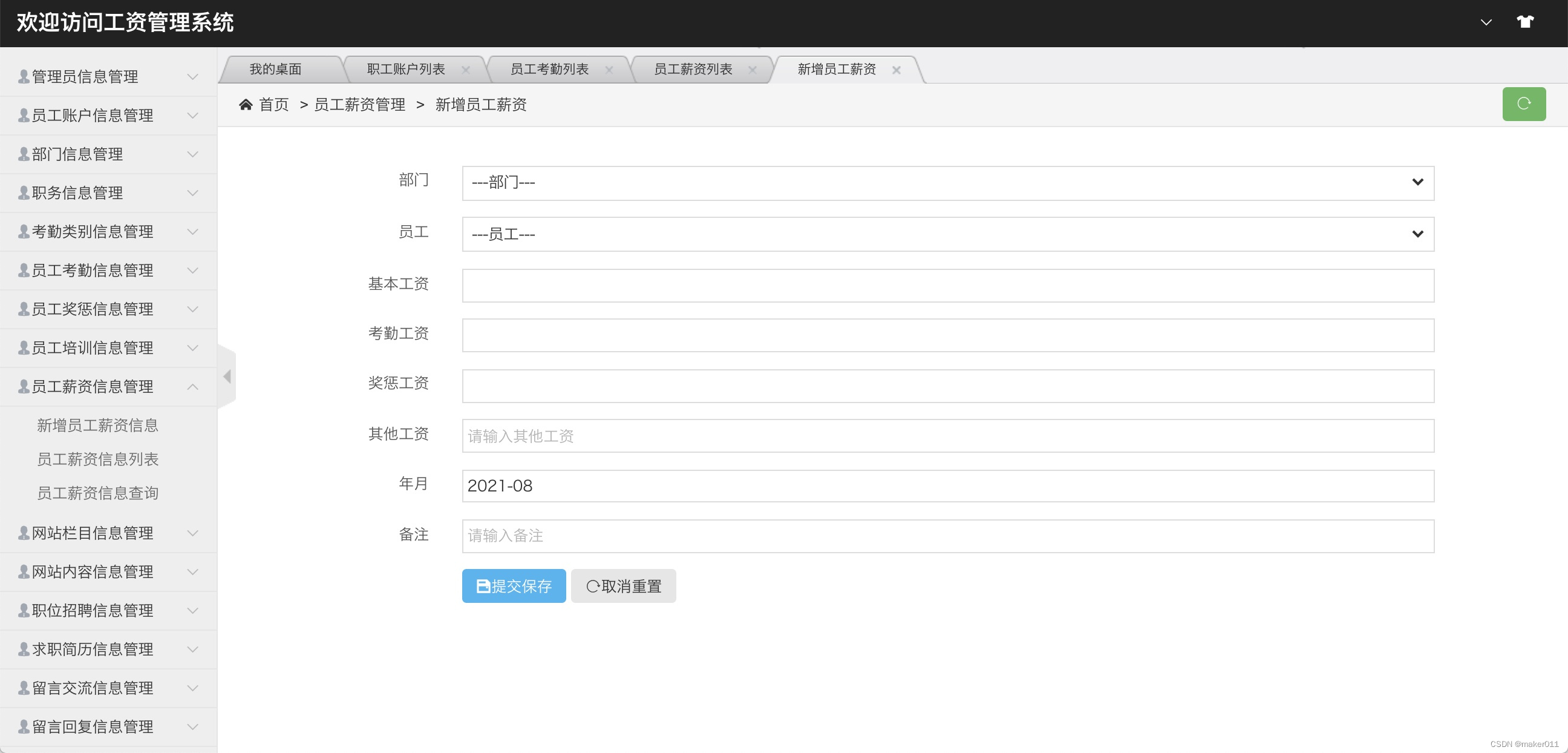
Task: Close the 新增员工薪资 tab
Action: pyautogui.click(x=896, y=70)
